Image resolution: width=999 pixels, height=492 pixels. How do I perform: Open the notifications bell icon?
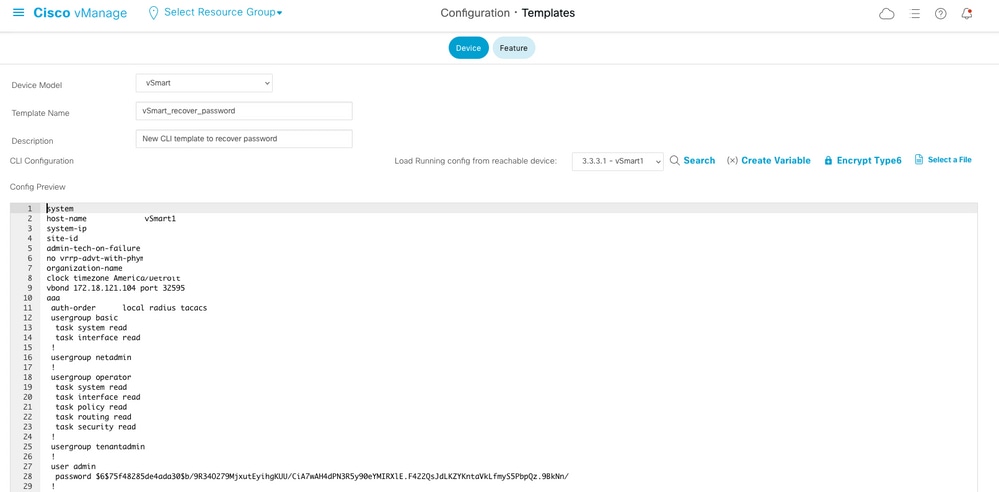pyautogui.click(x=967, y=13)
